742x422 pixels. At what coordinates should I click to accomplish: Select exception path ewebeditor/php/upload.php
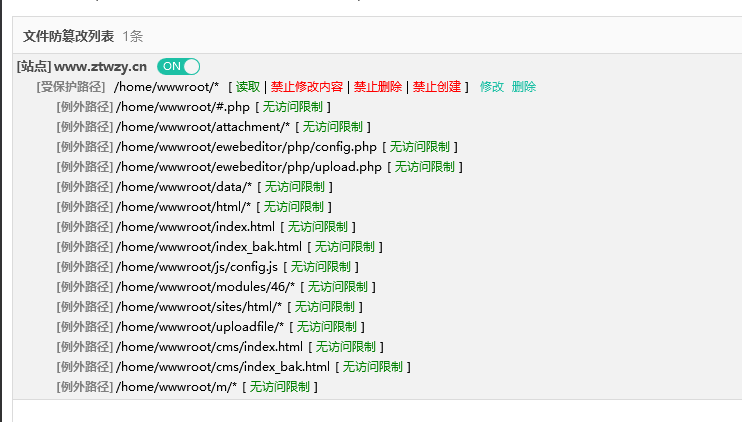tap(249, 167)
